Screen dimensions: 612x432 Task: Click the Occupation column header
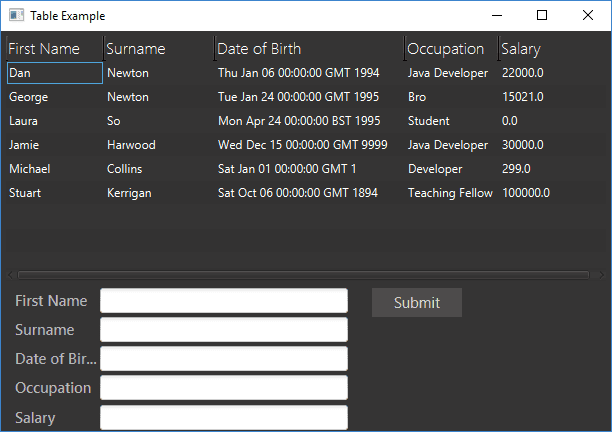tap(445, 49)
